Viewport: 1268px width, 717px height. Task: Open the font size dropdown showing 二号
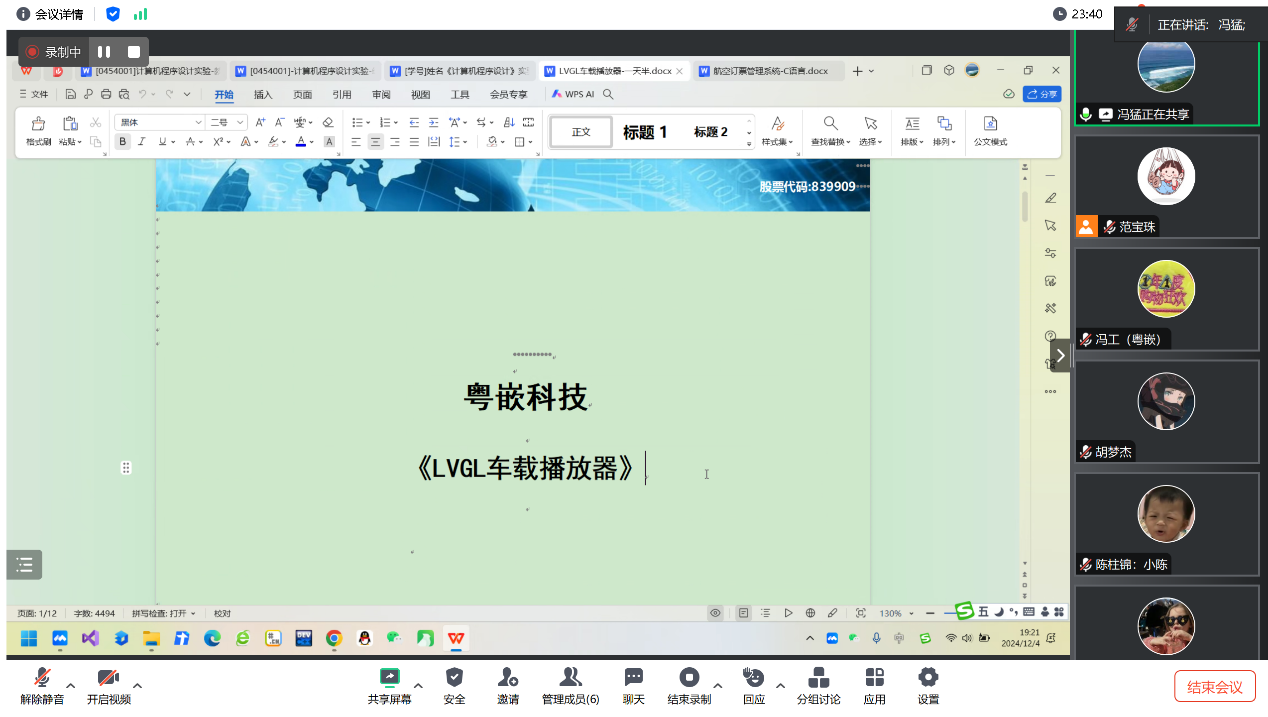pos(240,122)
